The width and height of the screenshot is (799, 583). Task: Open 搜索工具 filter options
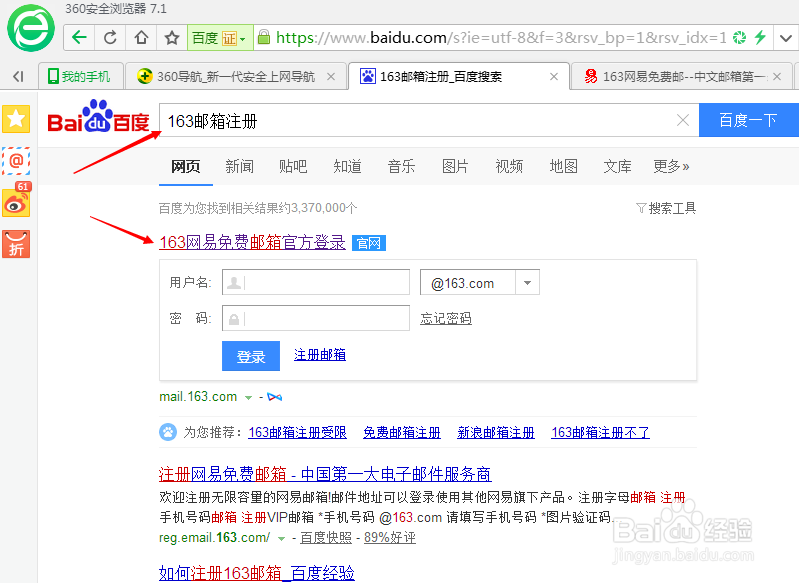point(666,208)
